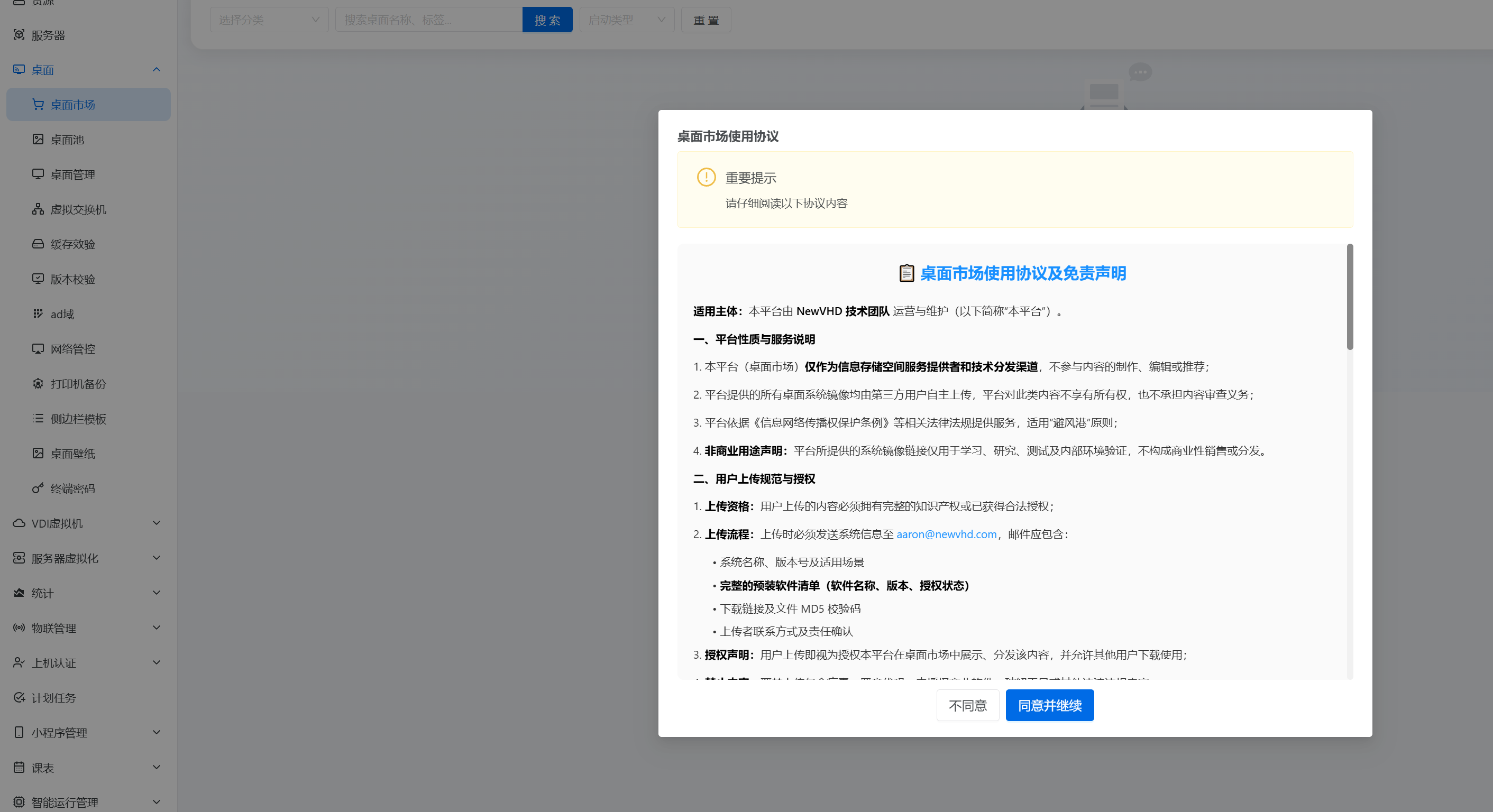Select the 服务器 sidebar icon
This screenshot has width=1493, height=812.
pyautogui.click(x=19, y=35)
